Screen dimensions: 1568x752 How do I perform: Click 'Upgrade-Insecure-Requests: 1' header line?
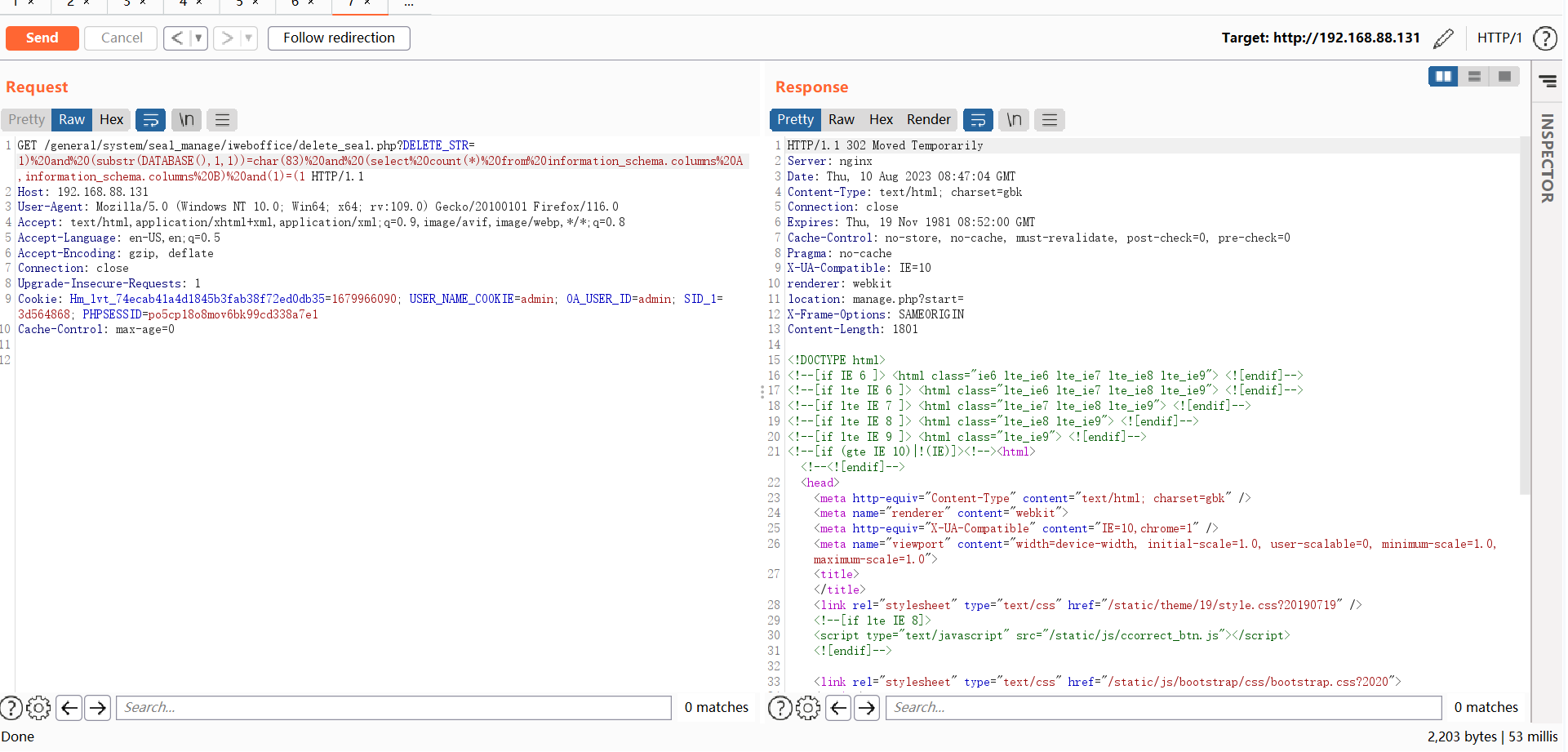[109, 284]
